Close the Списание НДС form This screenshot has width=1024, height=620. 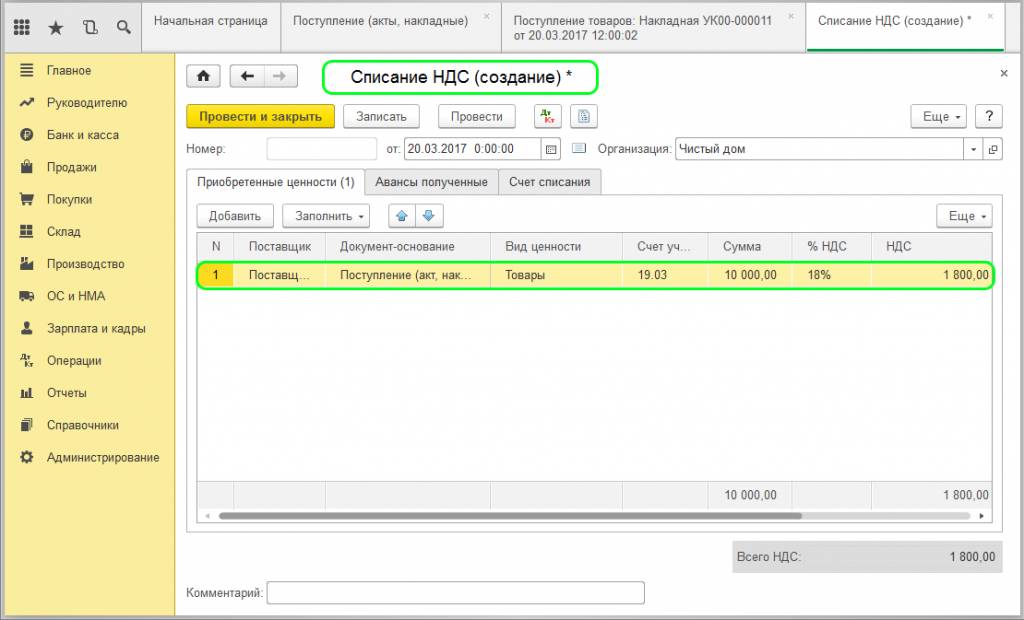1004,74
